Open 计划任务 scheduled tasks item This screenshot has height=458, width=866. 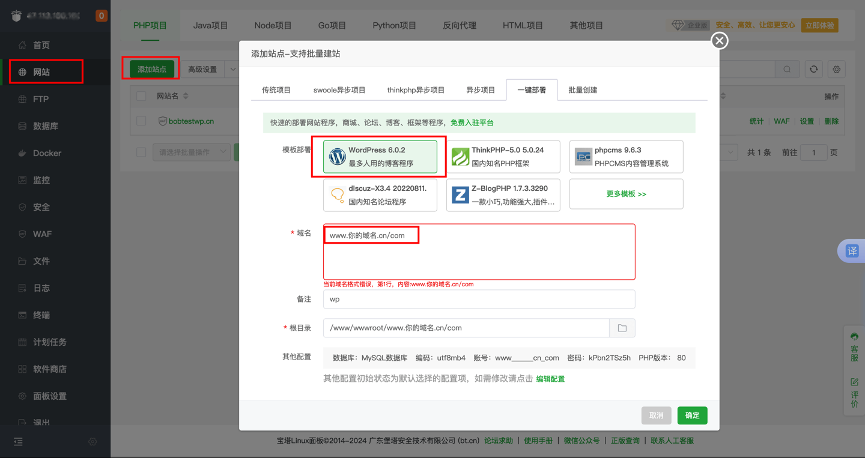(x=50, y=342)
